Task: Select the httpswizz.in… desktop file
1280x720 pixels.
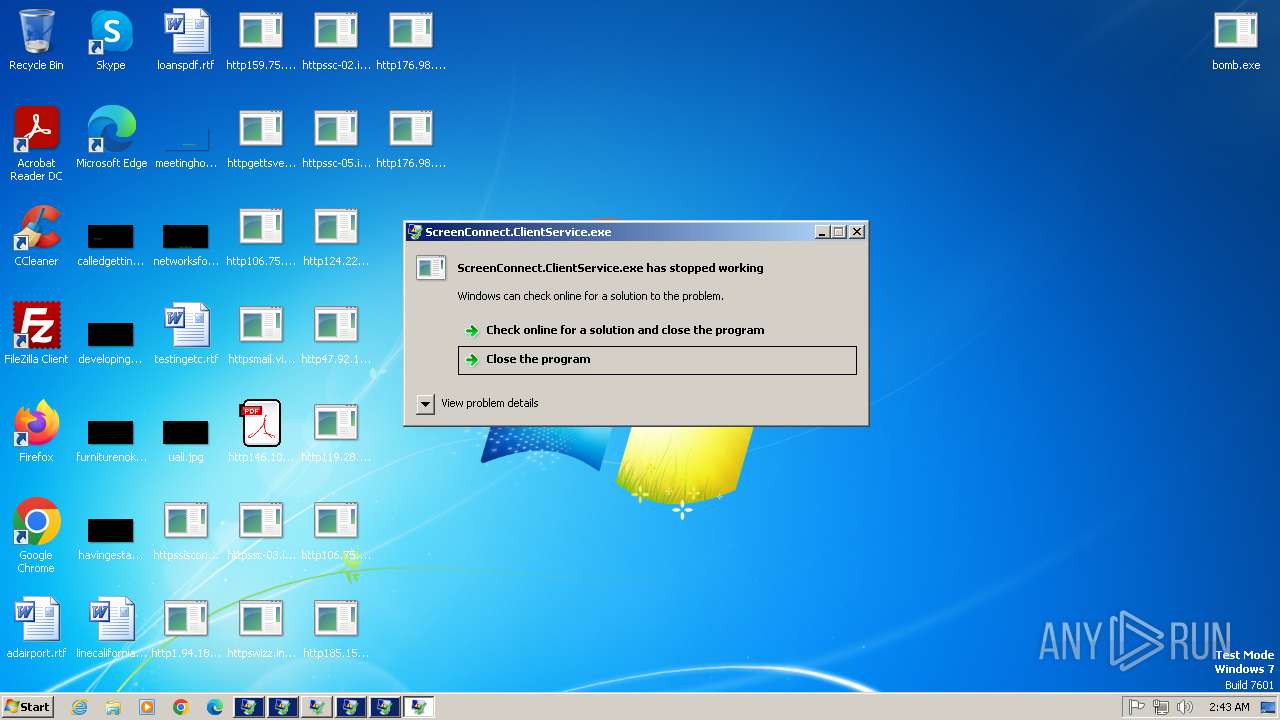Action: click(x=261, y=628)
